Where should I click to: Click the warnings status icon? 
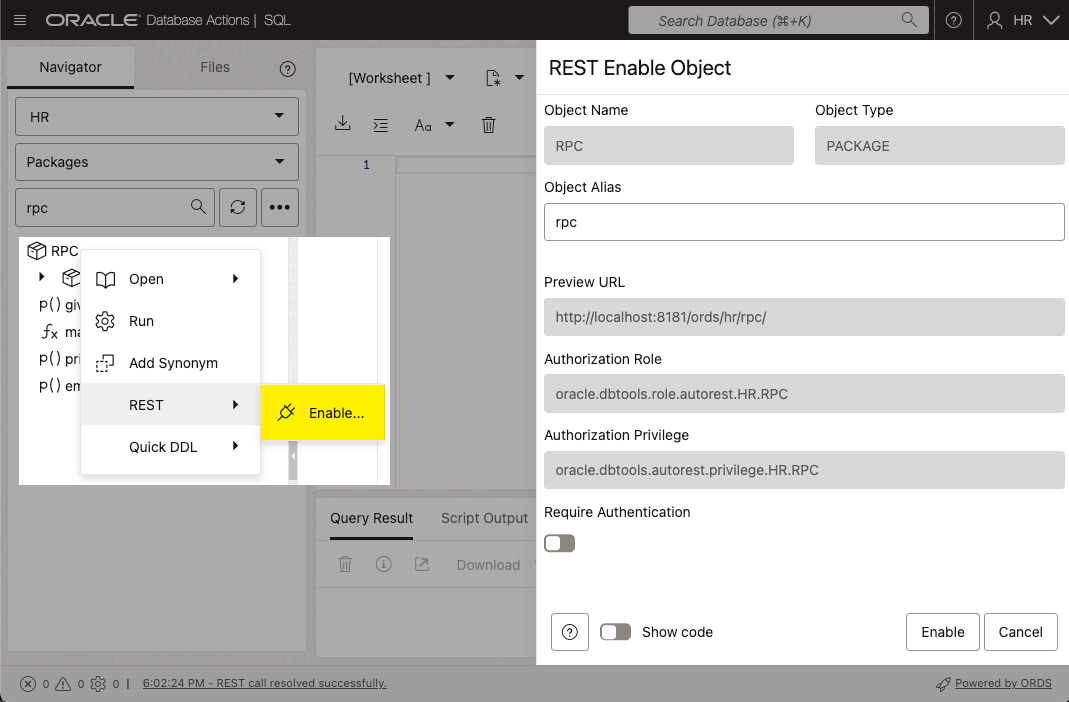63,684
